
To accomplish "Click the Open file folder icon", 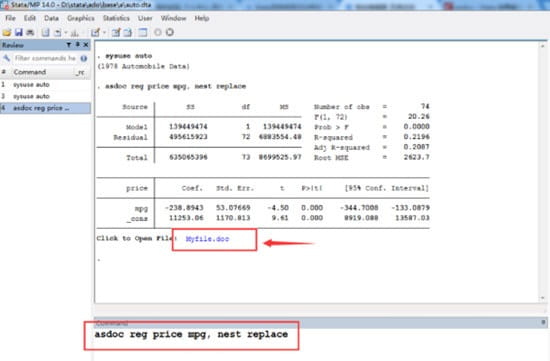I will coord(7,33).
